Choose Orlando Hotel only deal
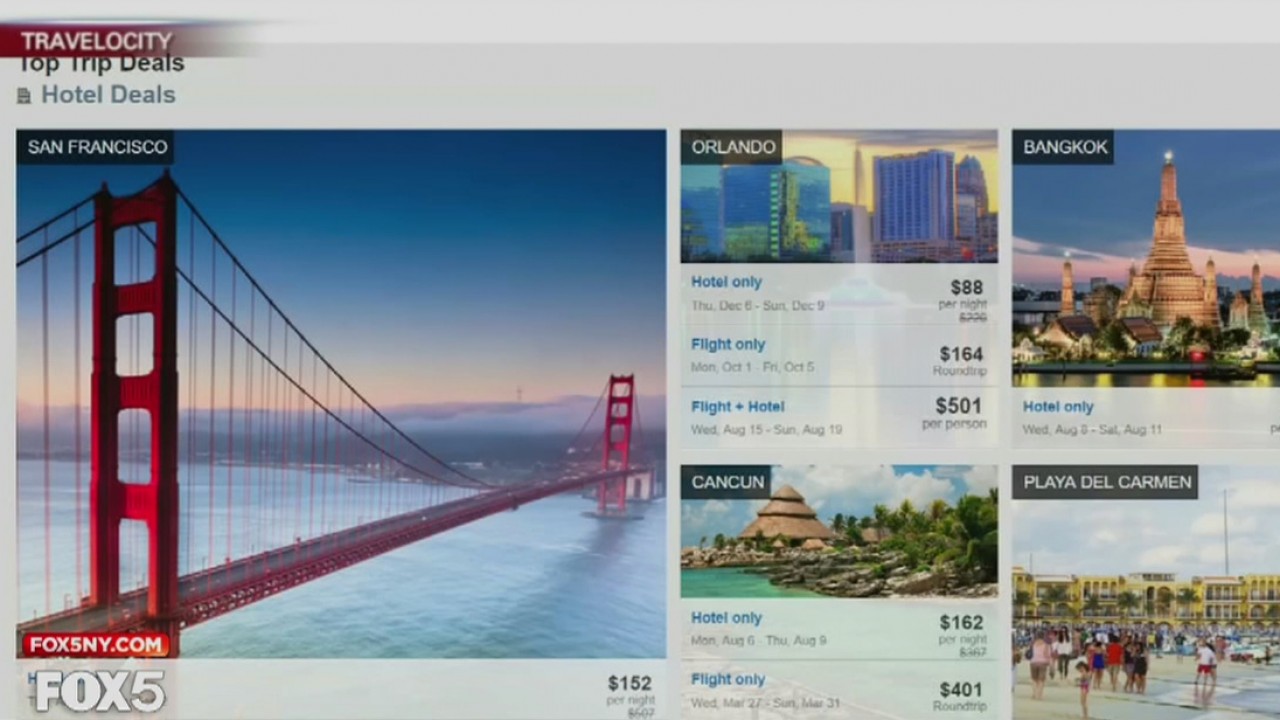The image size is (1280, 720). pos(726,282)
